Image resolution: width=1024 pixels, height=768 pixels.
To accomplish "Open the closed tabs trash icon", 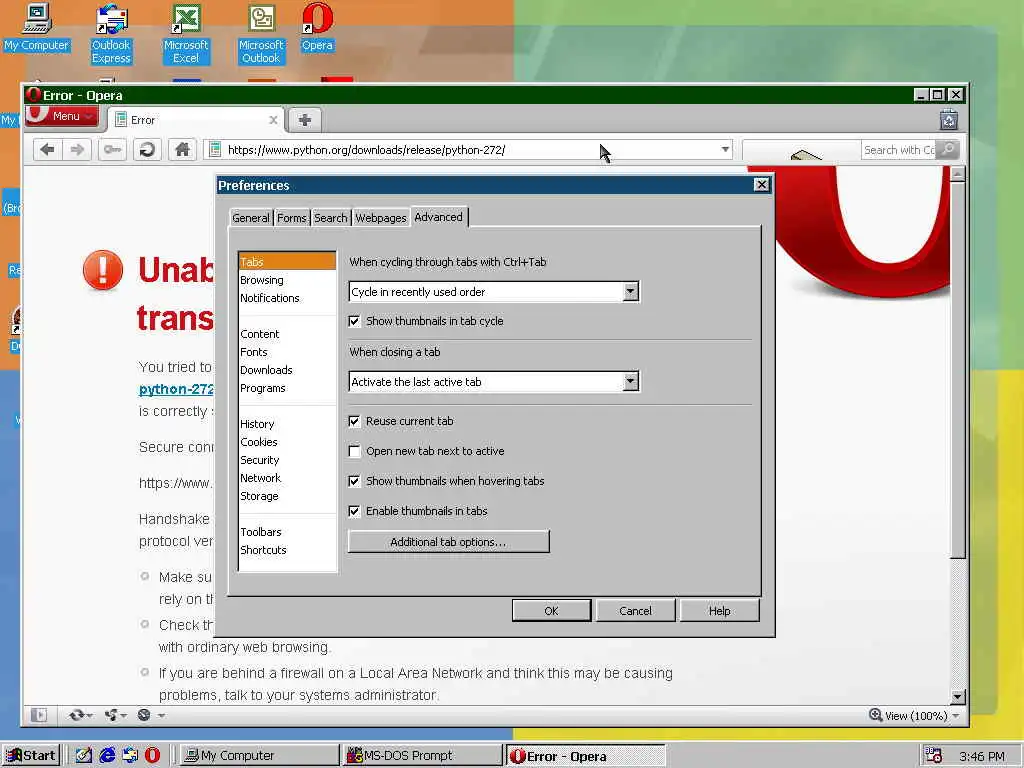I will coord(949,120).
